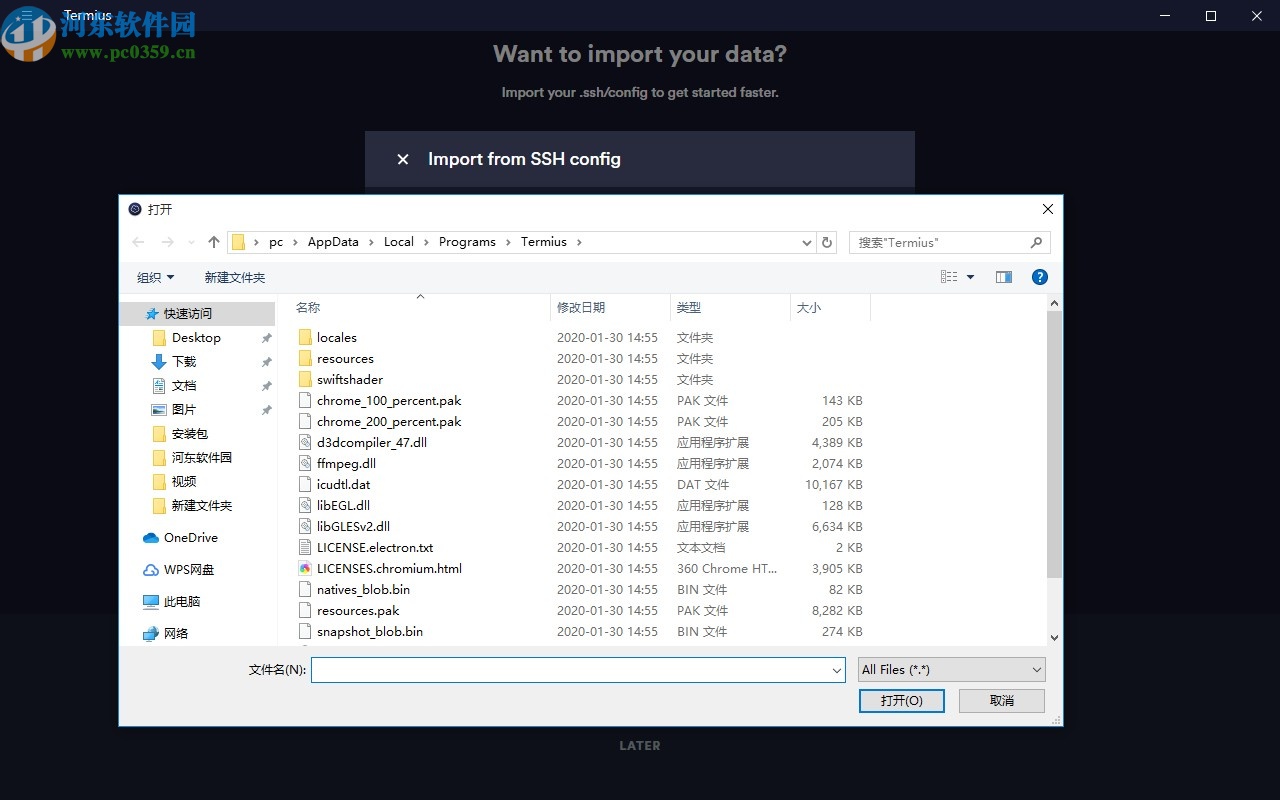Open WPS网盘 in the sidebar

coord(188,570)
